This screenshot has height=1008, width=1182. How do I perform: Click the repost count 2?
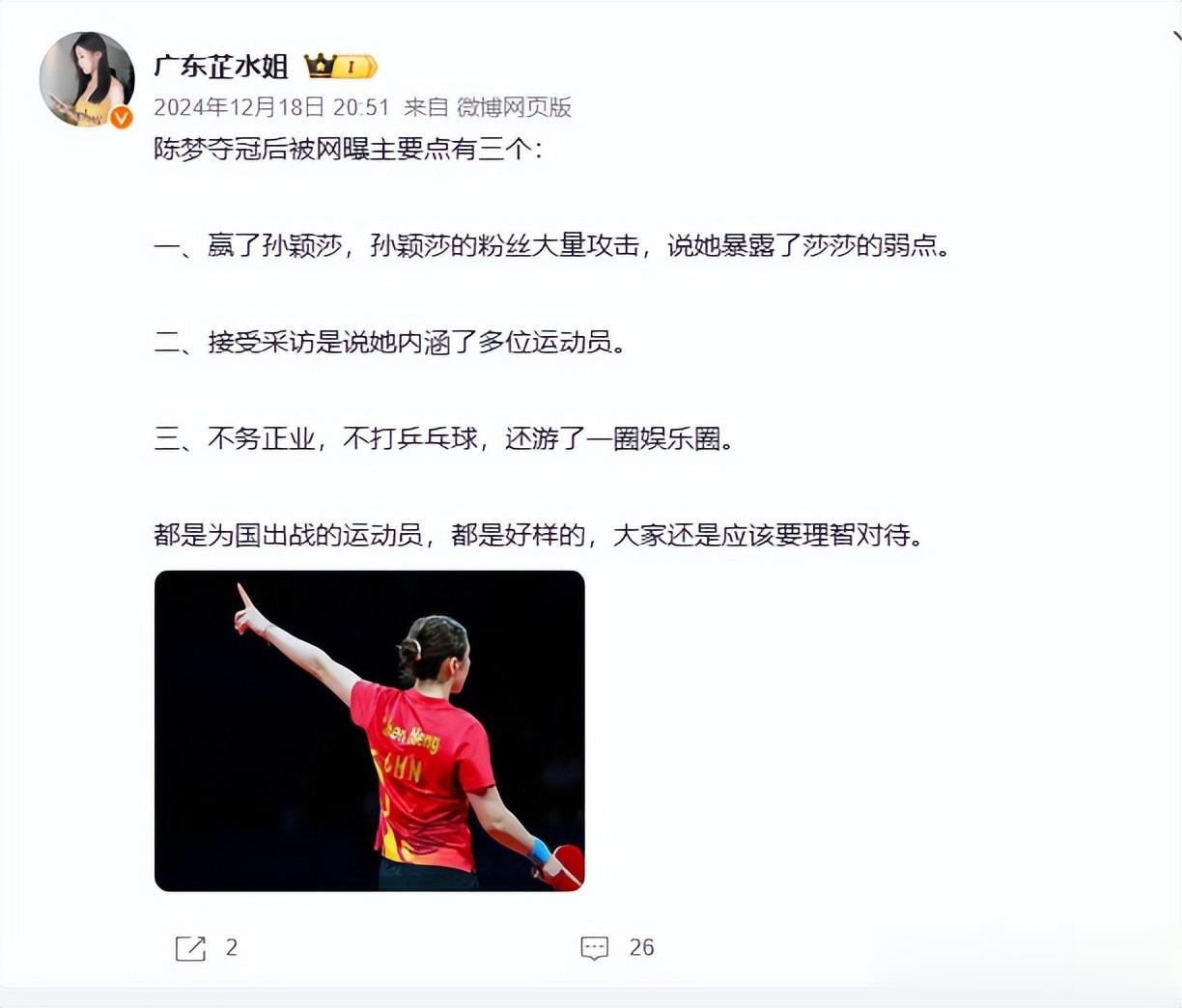tap(232, 948)
